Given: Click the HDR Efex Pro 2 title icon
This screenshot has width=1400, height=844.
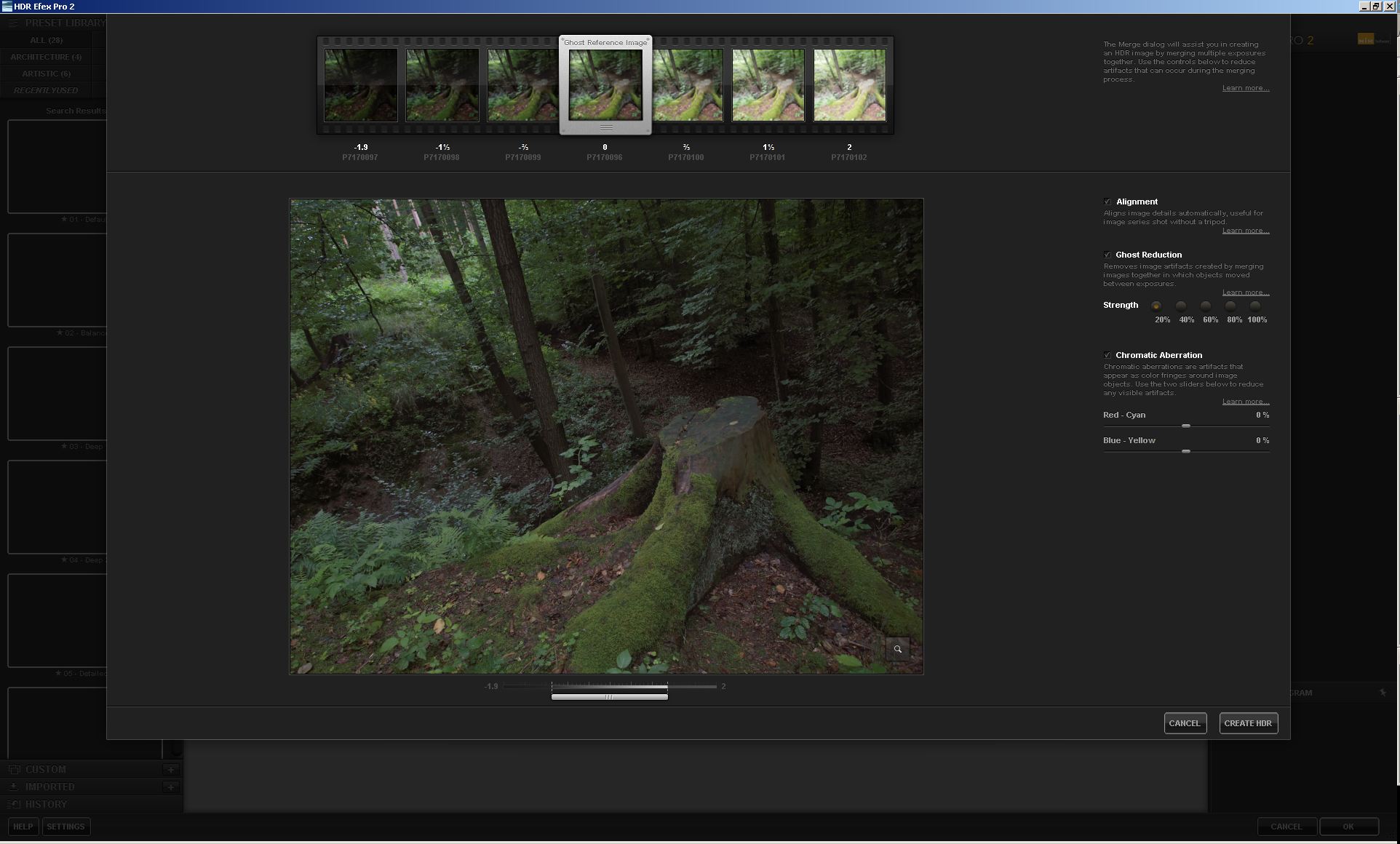Looking at the screenshot, I should [x=7, y=7].
